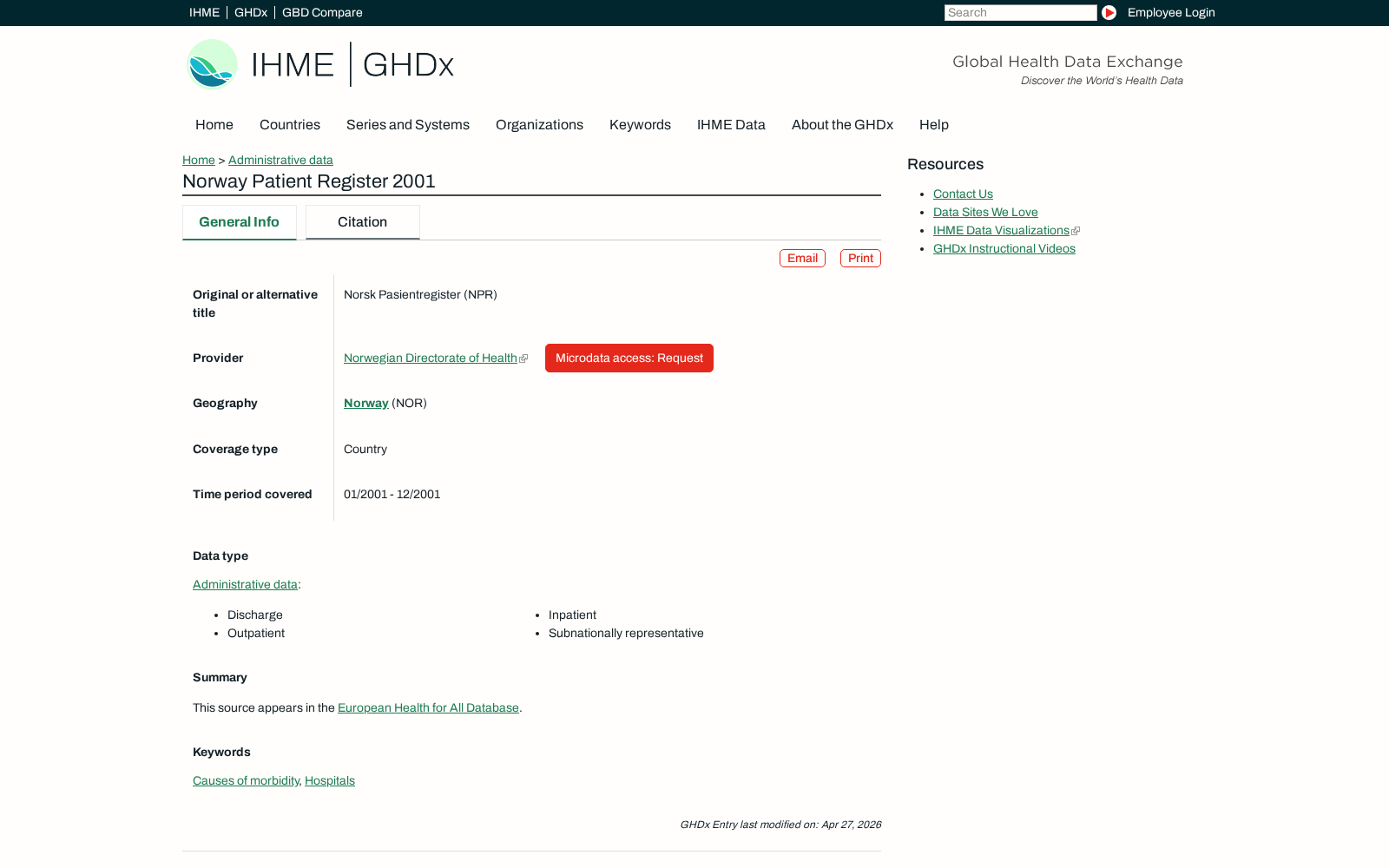Click Global Health Data Exchange tagline
The height and width of the screenshot is (868, 1389).
(x=1068, y=62)
